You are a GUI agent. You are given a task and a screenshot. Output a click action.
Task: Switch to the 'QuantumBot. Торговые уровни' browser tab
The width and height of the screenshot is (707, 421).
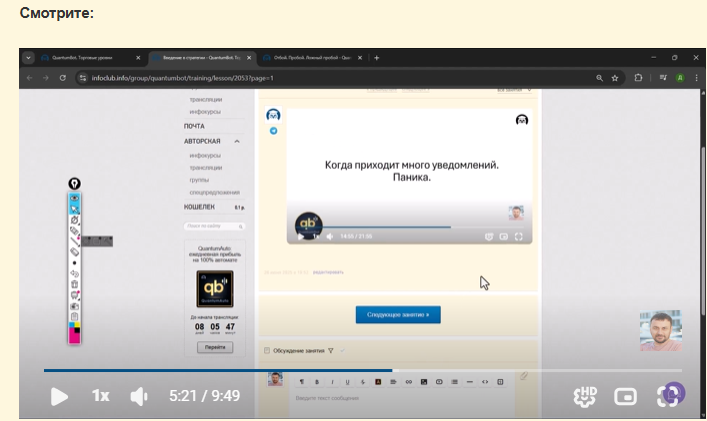coord(88,58)
